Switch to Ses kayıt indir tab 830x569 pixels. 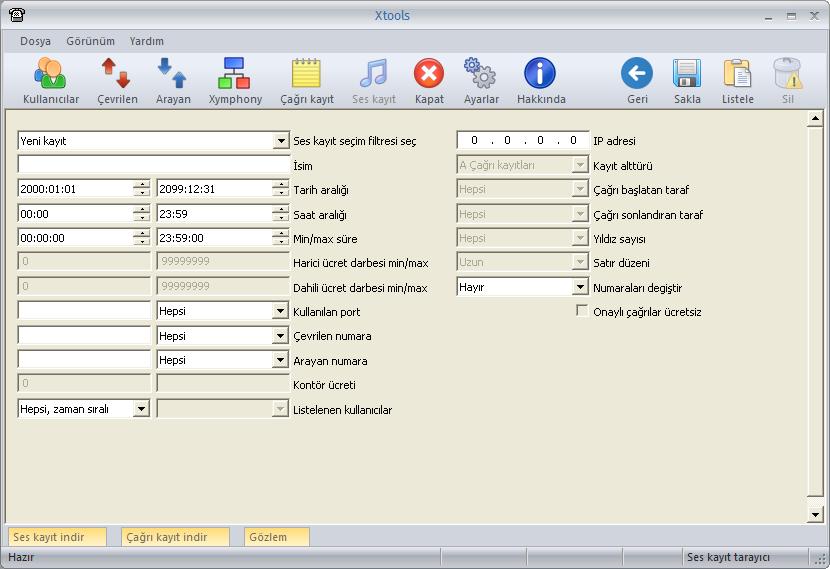click(x=59, y=537)
